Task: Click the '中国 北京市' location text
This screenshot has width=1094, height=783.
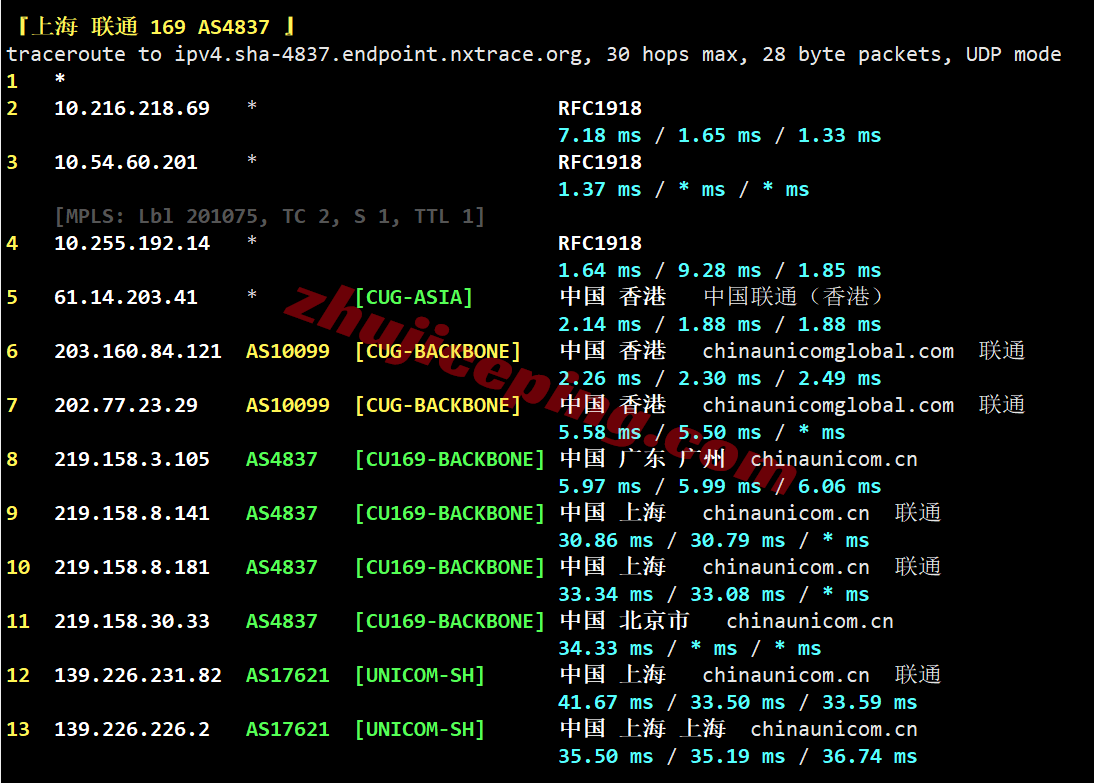Action: tap(624, 620)
